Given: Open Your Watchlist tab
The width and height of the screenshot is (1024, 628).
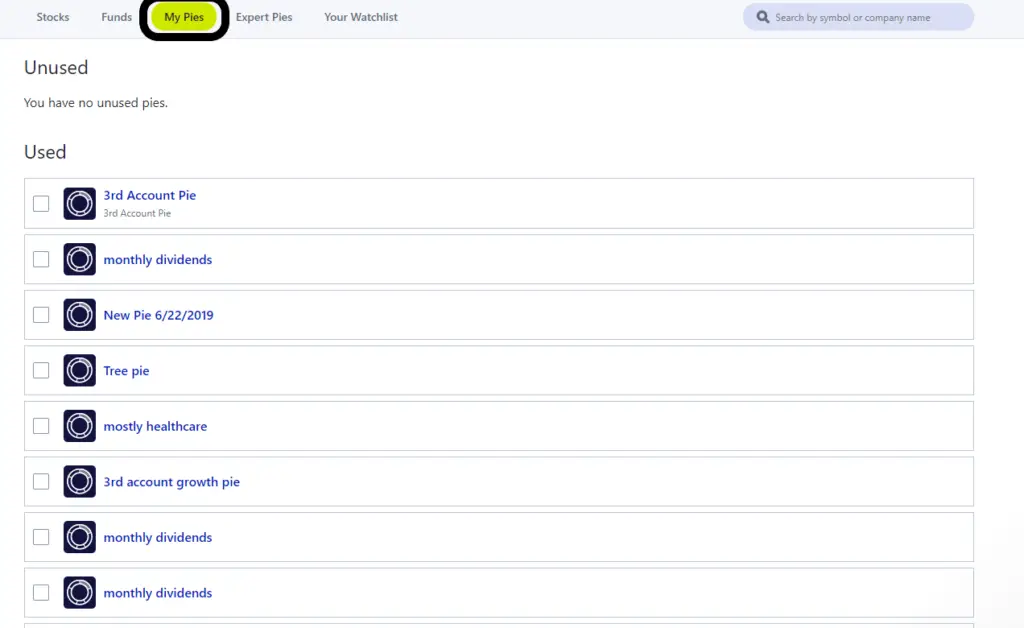Looking at the screenshot, I should (x=360, y=17).
